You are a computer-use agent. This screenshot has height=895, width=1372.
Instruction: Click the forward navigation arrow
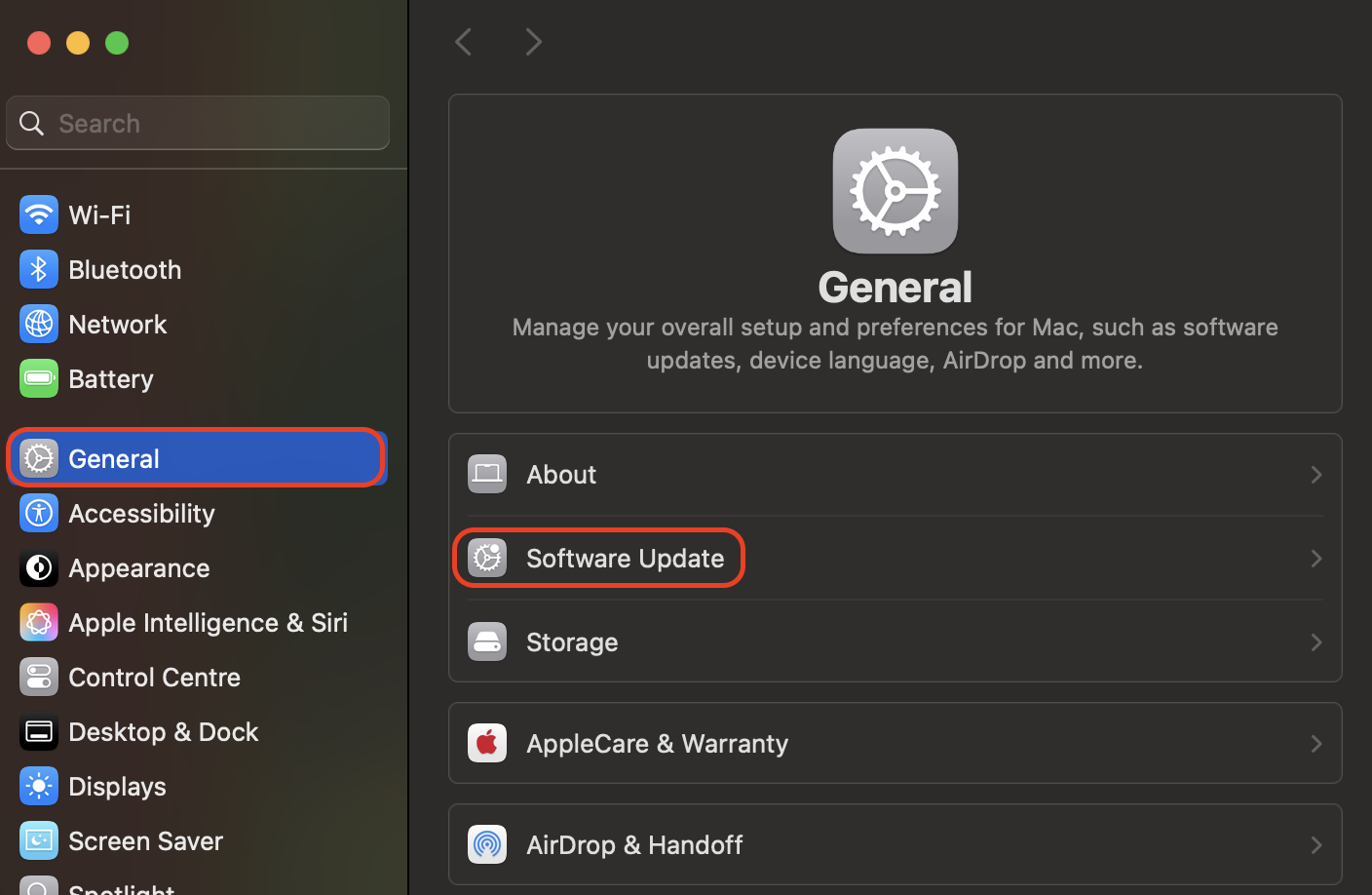[x=533, y=41]
